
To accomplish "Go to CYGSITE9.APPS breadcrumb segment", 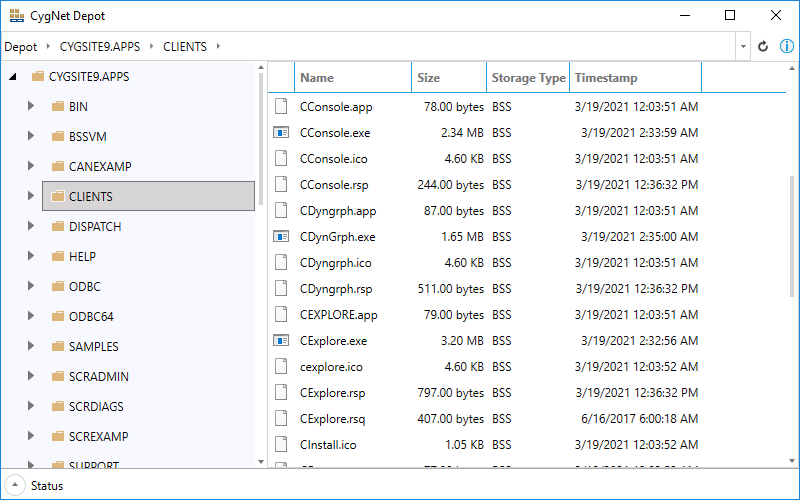I will point(100,47).
